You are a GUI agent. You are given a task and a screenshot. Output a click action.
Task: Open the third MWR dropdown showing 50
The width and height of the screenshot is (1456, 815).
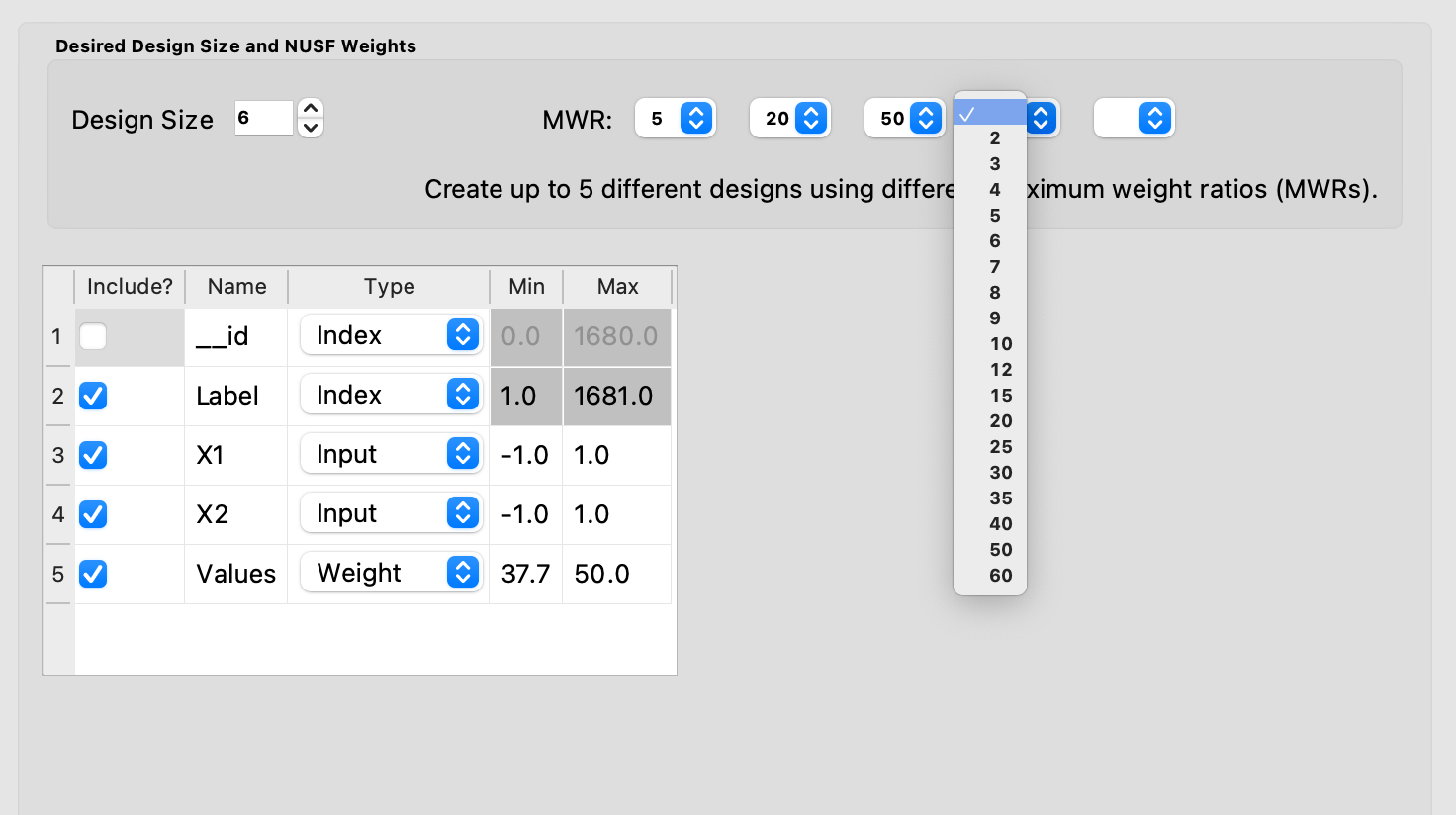905,119
